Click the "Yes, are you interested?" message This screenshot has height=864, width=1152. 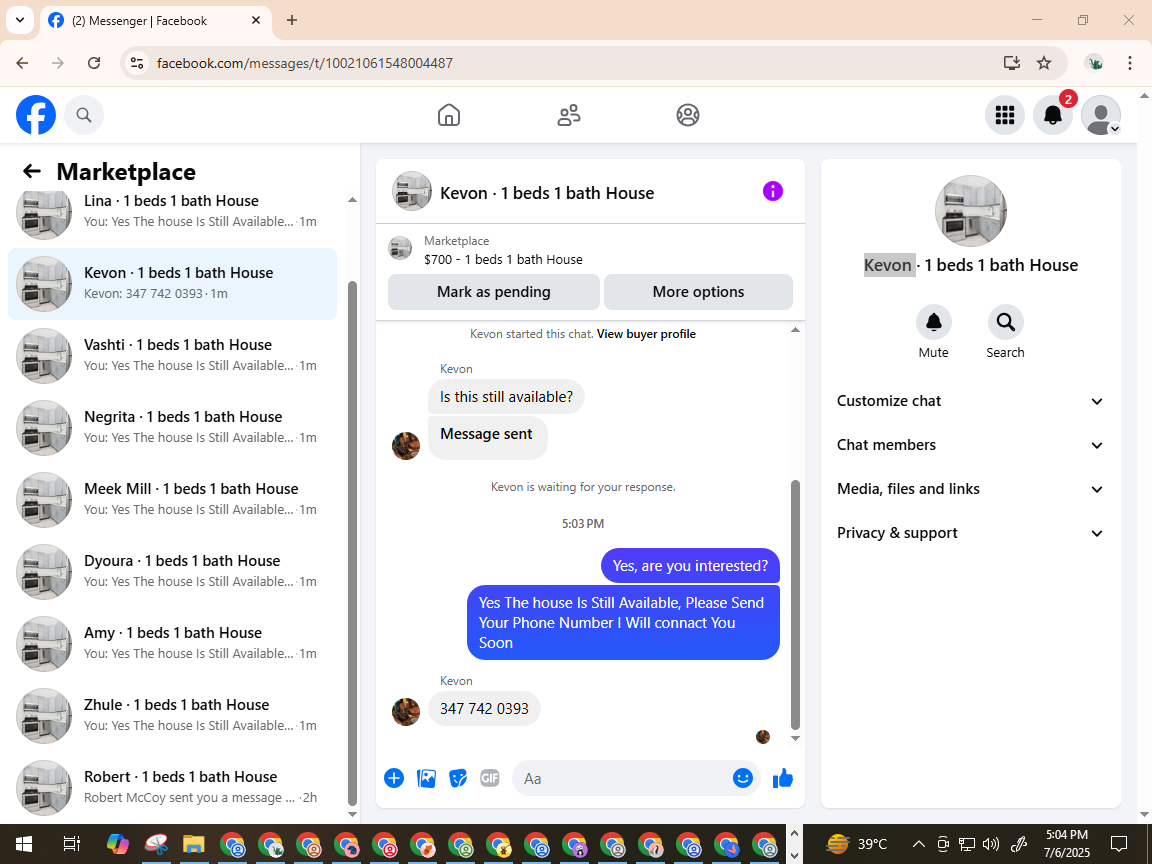[x=691, y=566]
